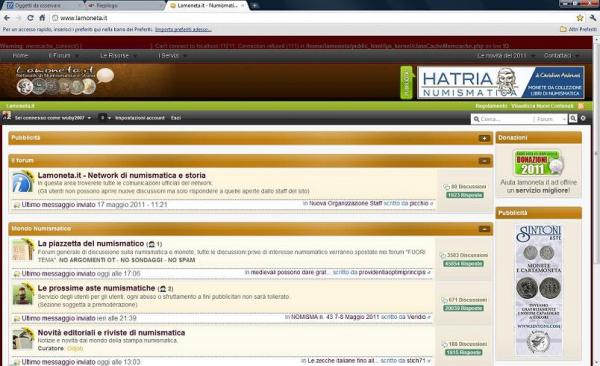
Task: Open the Chrome wrench settings menu
Action: pyautogui.click(x=593, y=18)
